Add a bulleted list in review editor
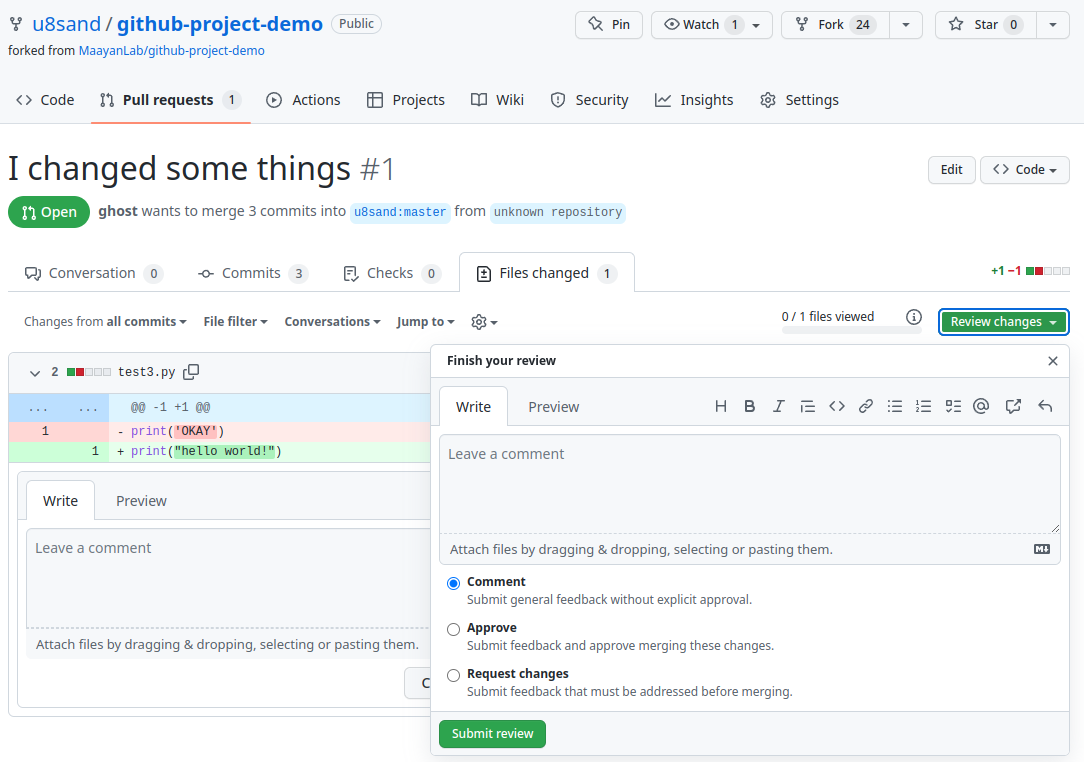 click(x=895, y=406)
